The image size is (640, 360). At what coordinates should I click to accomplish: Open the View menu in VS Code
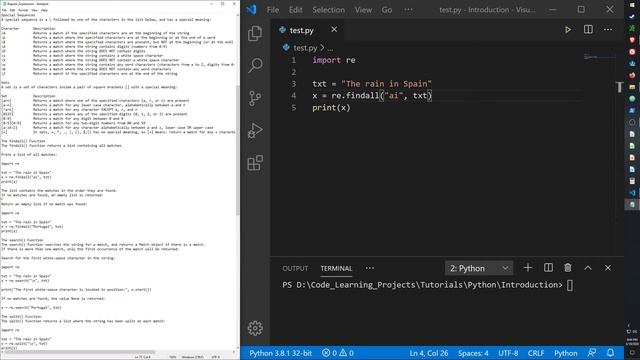[x=363, y=10]
